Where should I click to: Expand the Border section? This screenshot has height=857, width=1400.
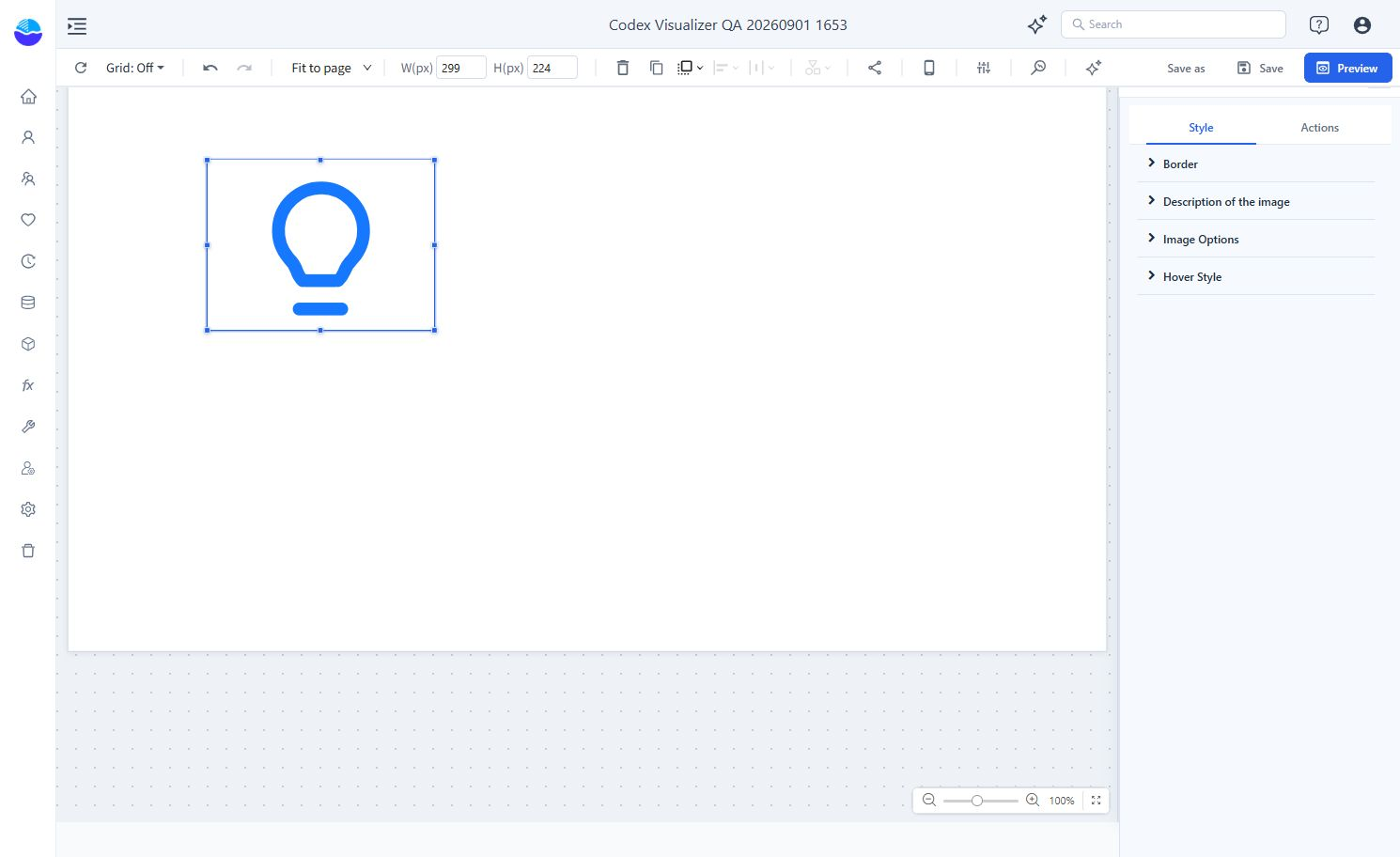click(x=1255, y=164)
